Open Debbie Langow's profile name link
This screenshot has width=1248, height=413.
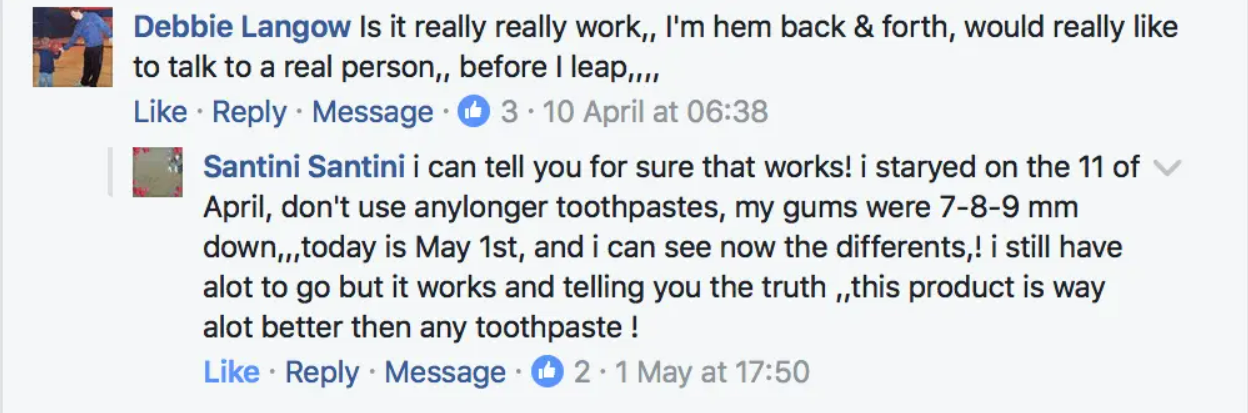click(x=243, y=27)
